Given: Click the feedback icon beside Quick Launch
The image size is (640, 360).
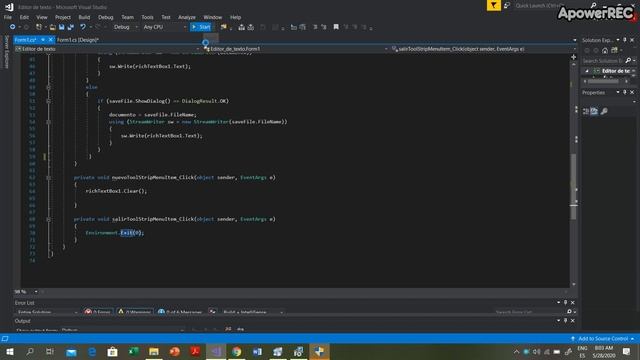Looking at the screenshot, I should pos(507,5).
